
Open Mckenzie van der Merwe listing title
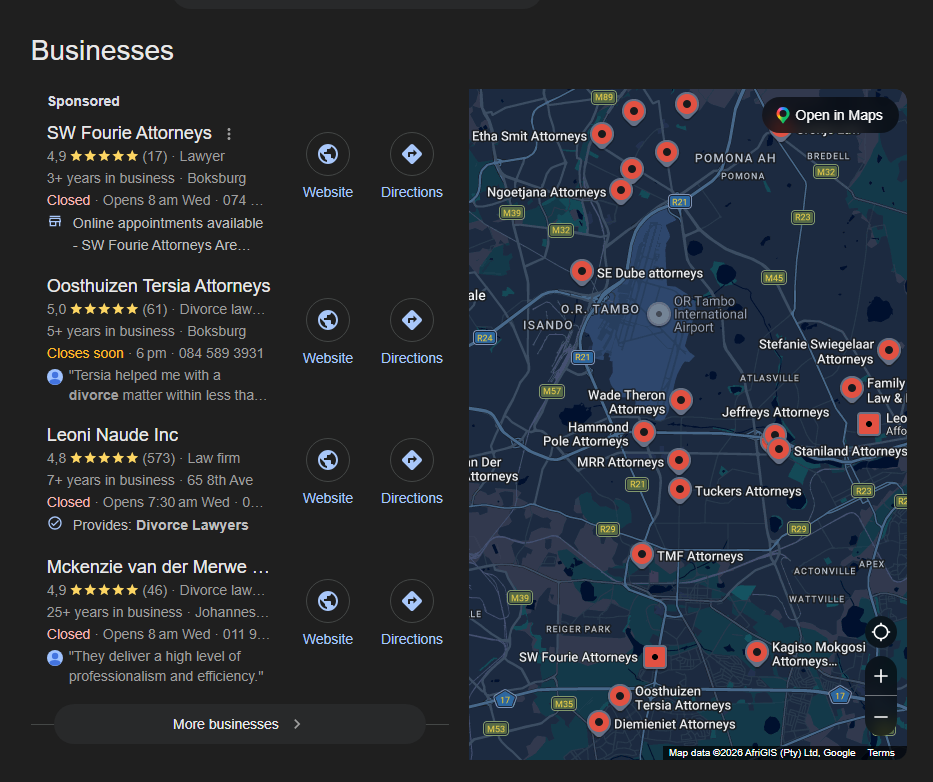[158, 567]
